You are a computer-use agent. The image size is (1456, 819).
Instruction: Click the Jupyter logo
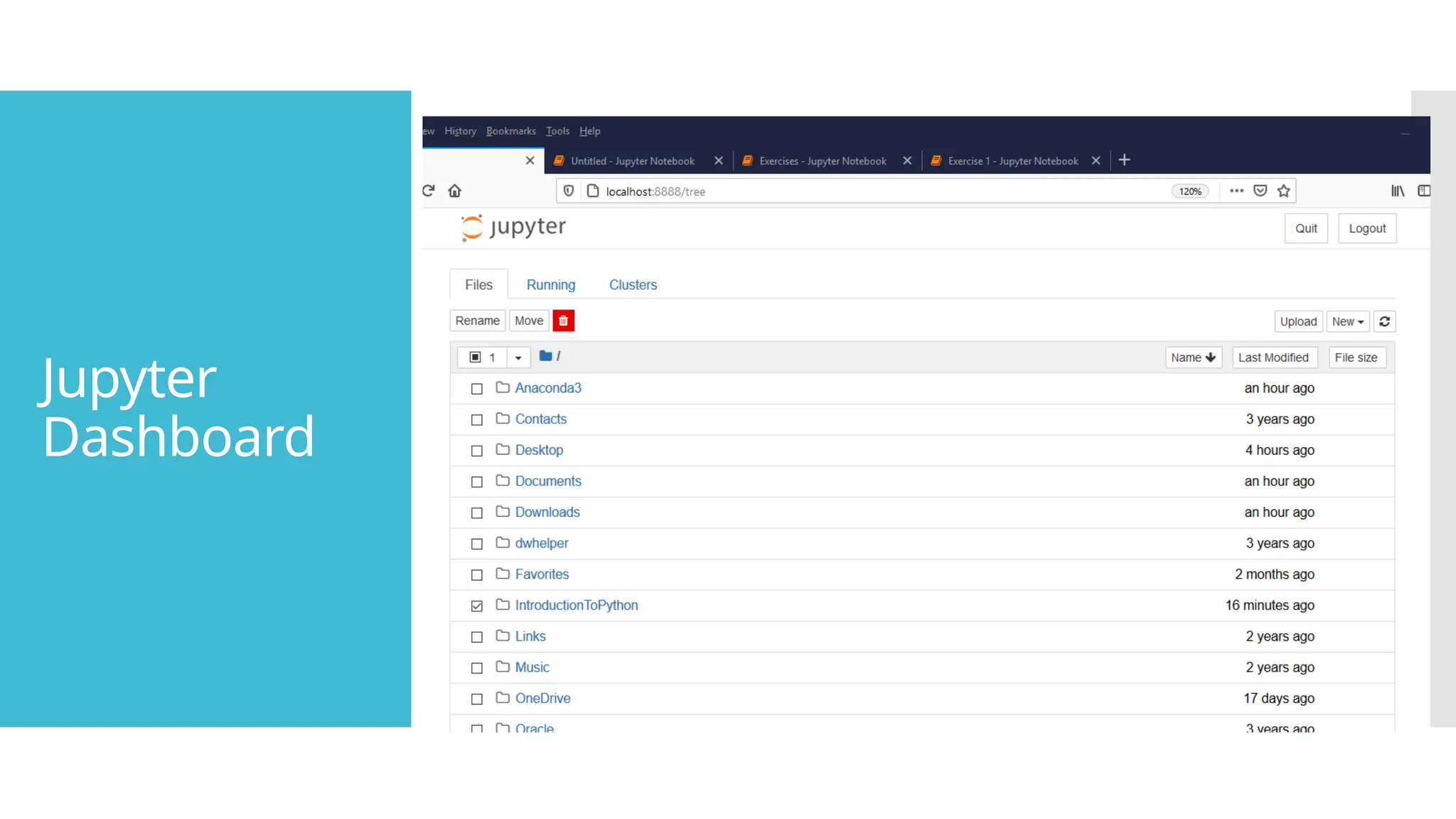click(x=513, y=227)
